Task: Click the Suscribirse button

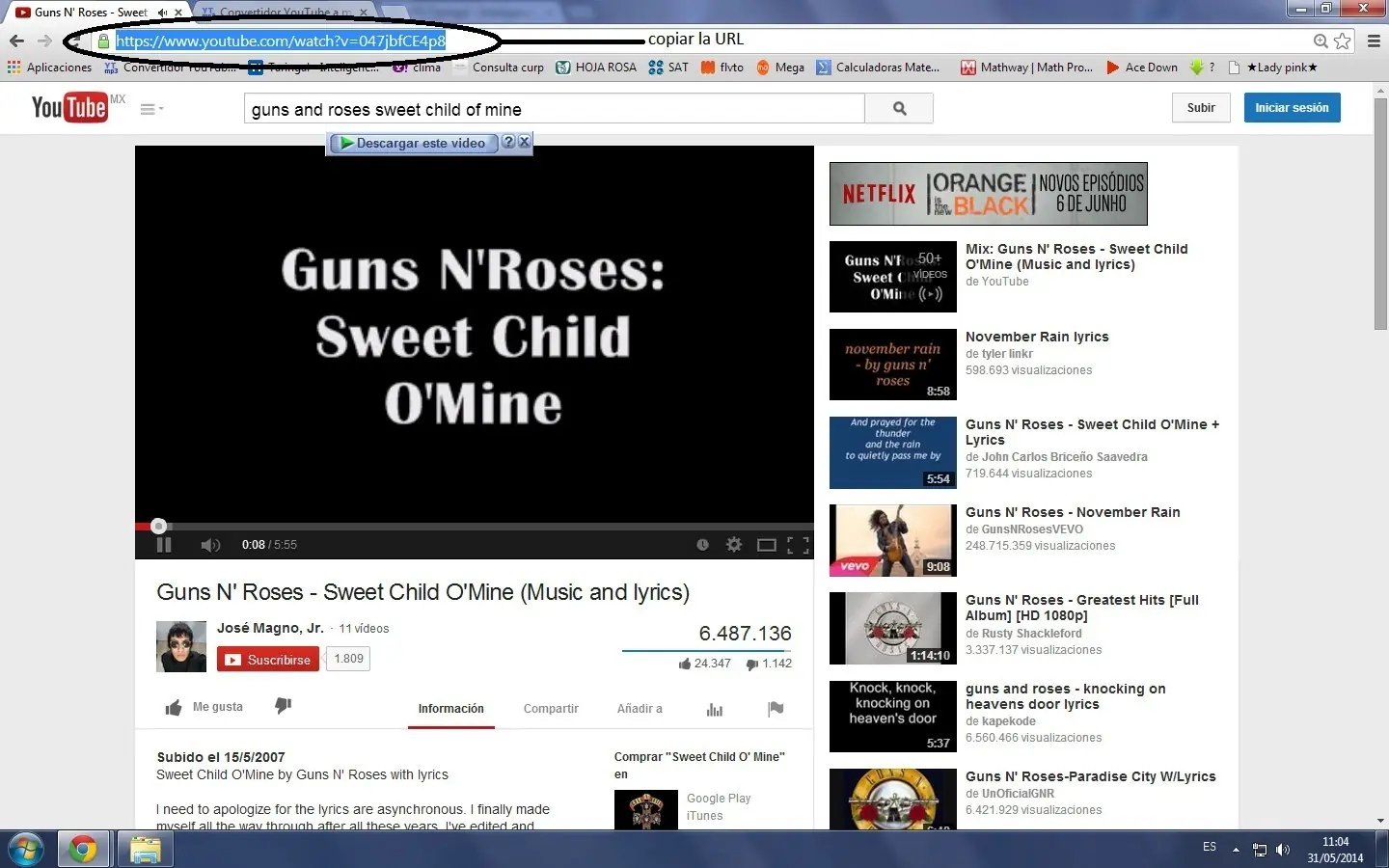Action: tap(268, 660)
